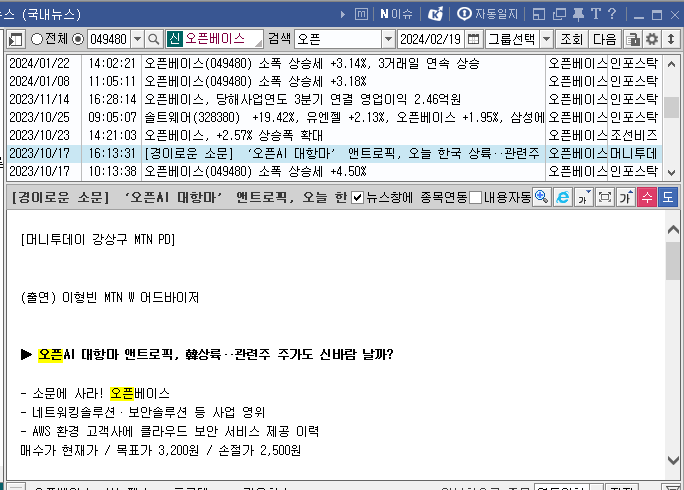Screen dimensions: 684x490
Task: Click the play arrow icon in title bar
Action: [342, 15]
